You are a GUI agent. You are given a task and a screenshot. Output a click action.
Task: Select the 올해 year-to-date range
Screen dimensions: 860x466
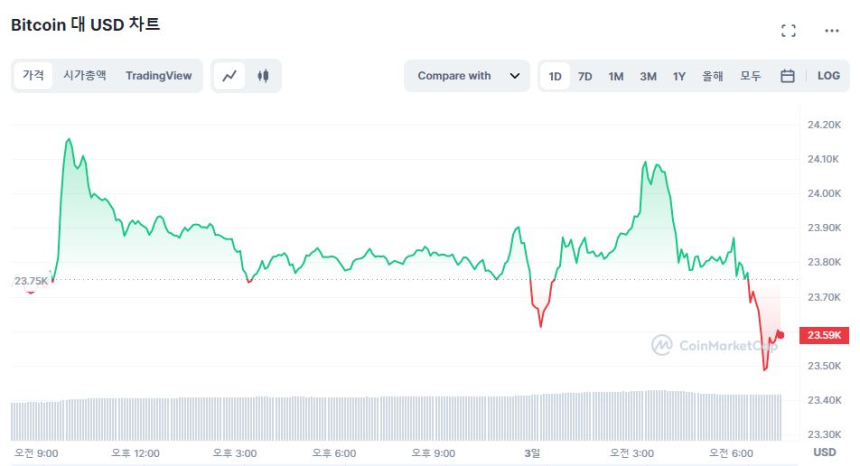[712, 76]
